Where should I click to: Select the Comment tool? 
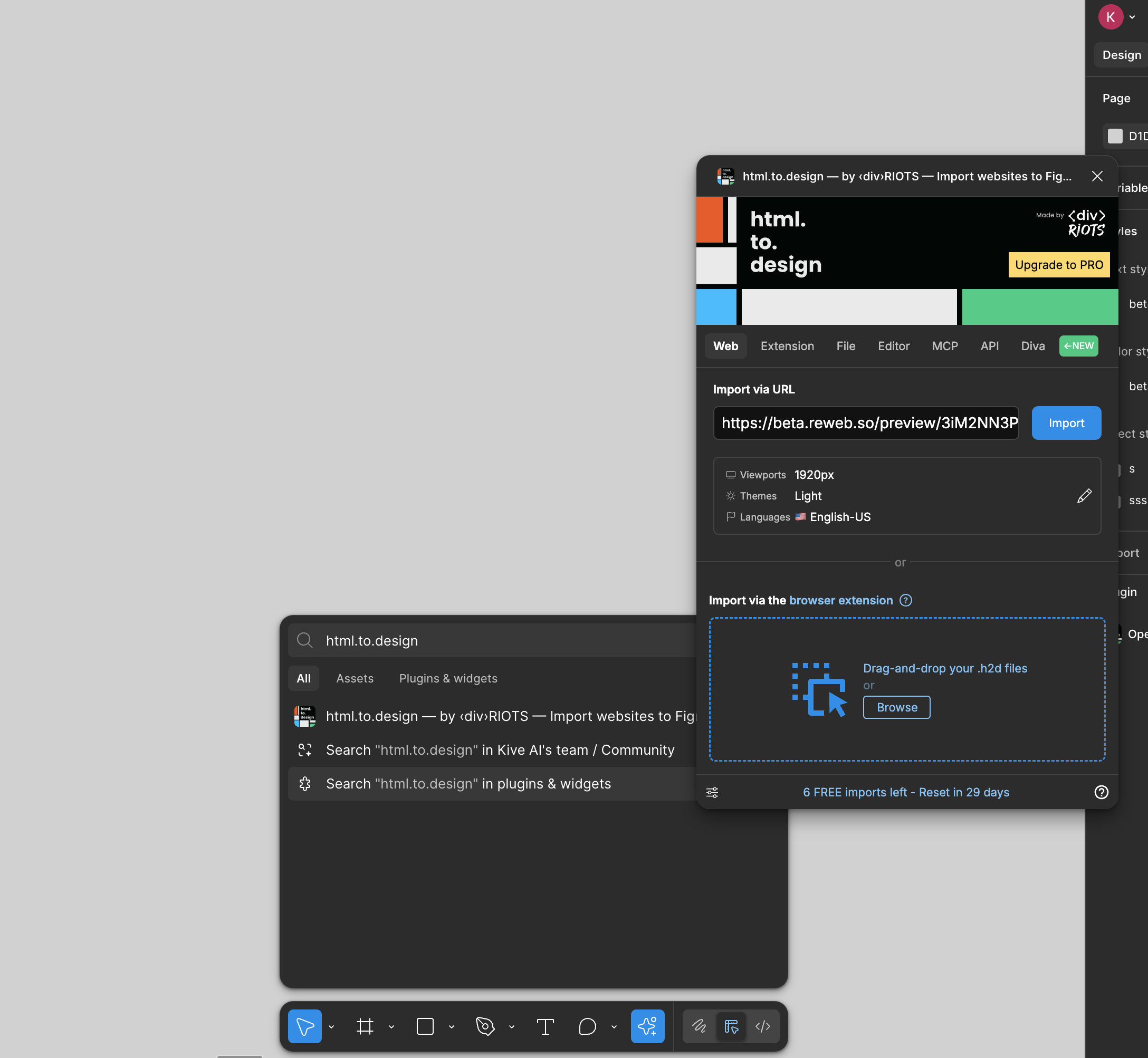point(587,1026)
